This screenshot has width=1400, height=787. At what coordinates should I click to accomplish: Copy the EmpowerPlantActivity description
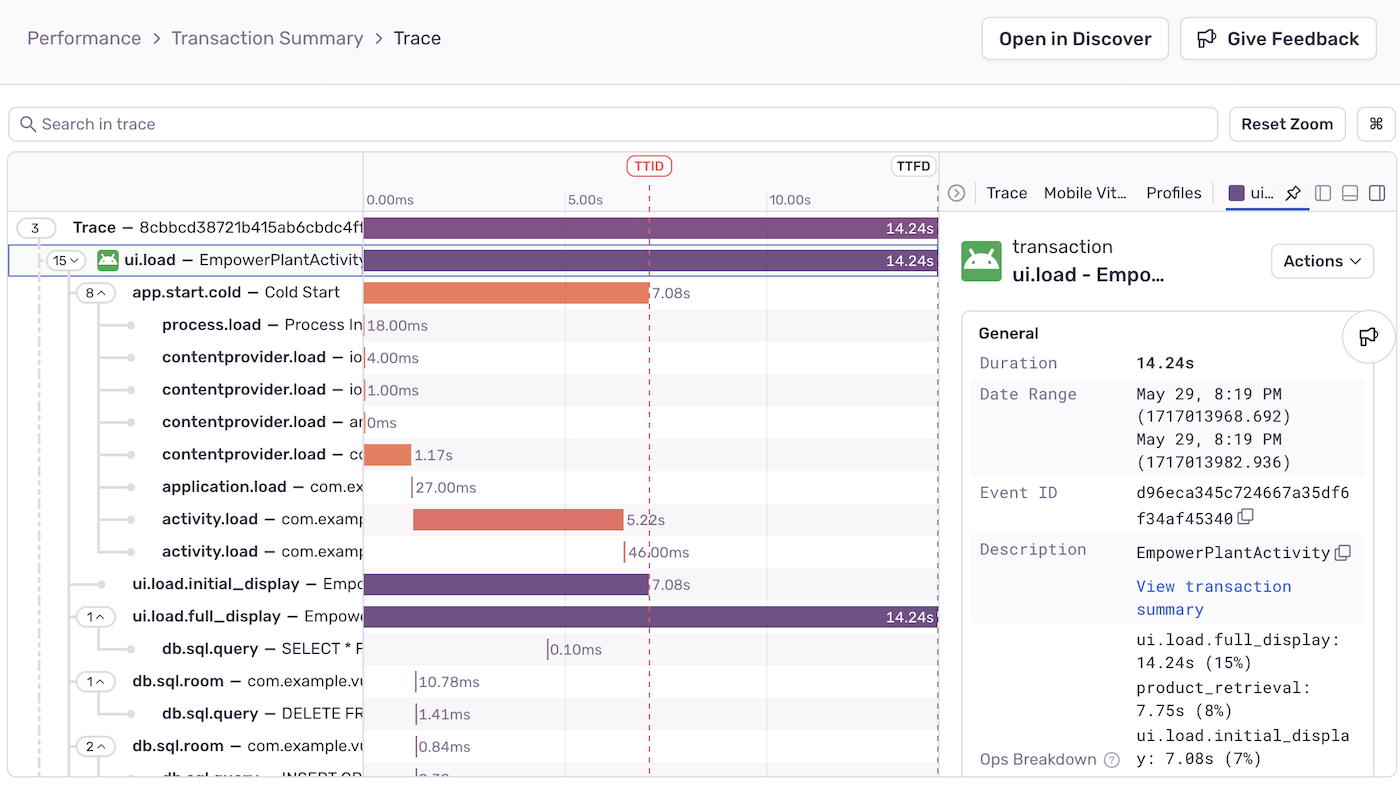[1343, 553]
